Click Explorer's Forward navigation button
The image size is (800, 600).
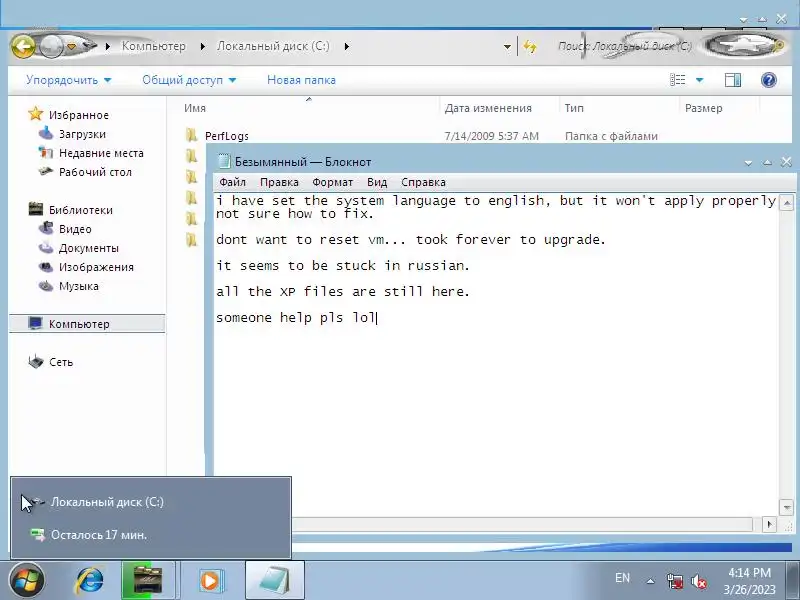(x=51, y=47)
